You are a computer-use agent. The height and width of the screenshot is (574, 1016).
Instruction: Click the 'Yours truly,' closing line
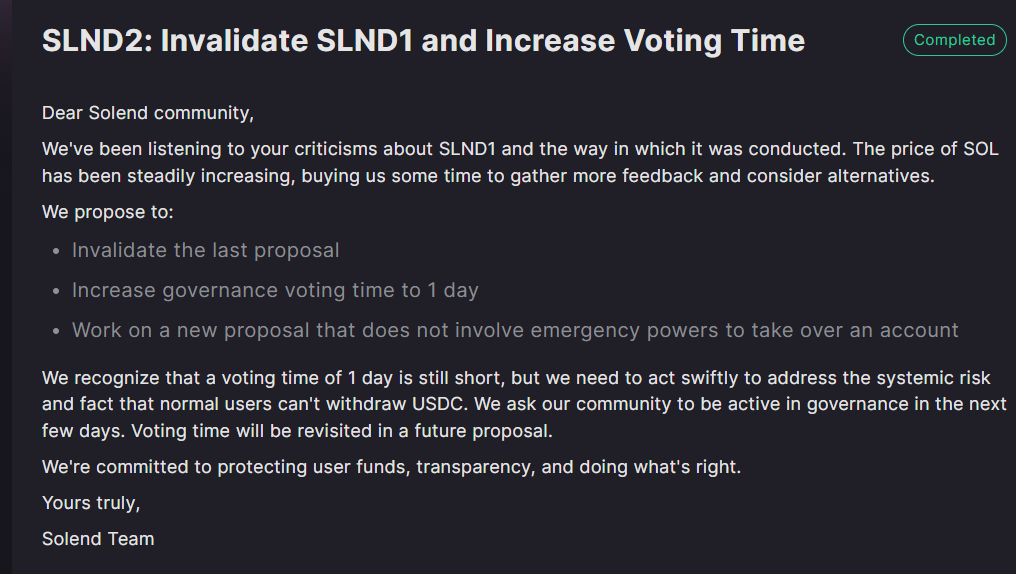point(91,502)
